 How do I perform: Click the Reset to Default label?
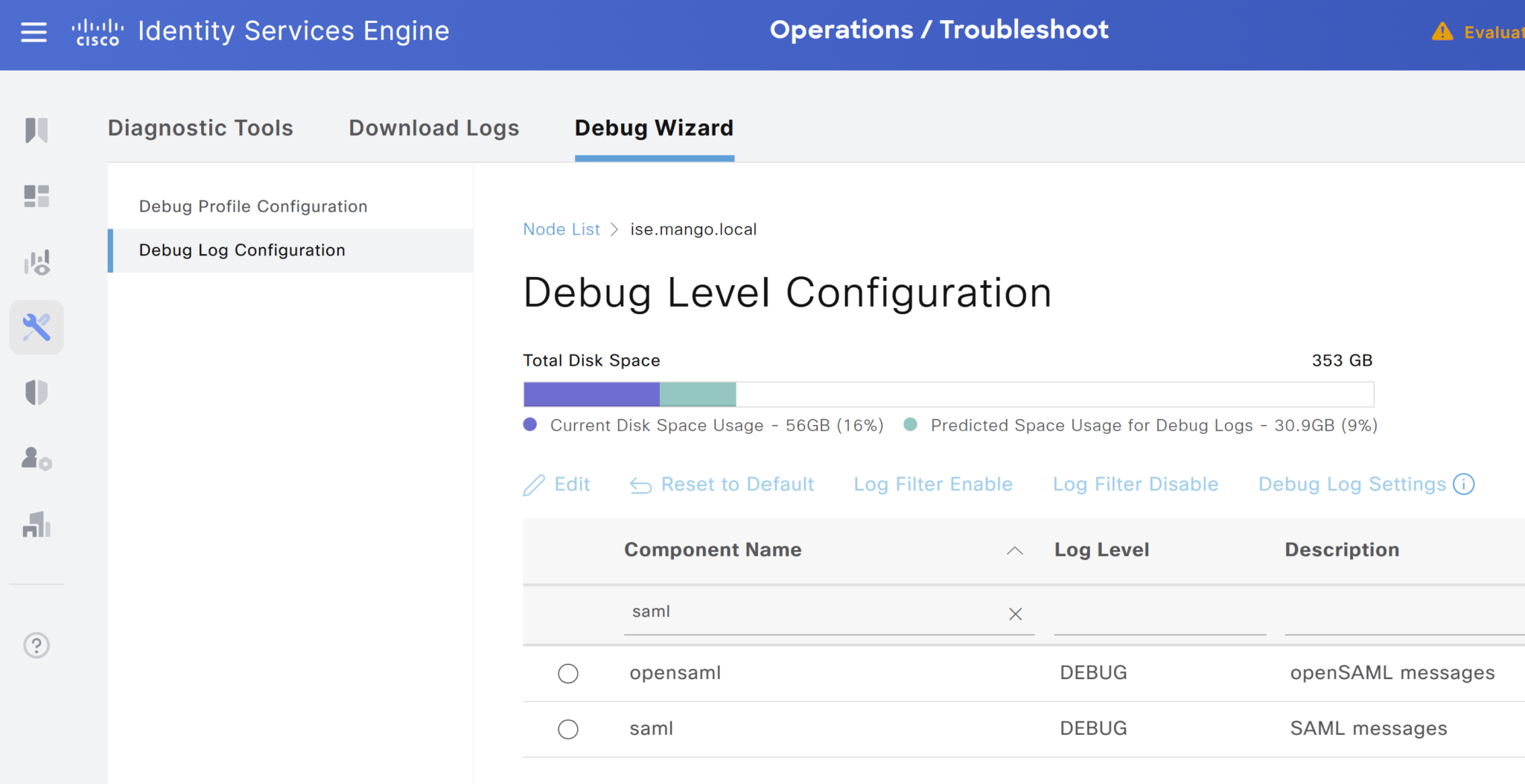(737, 485)
